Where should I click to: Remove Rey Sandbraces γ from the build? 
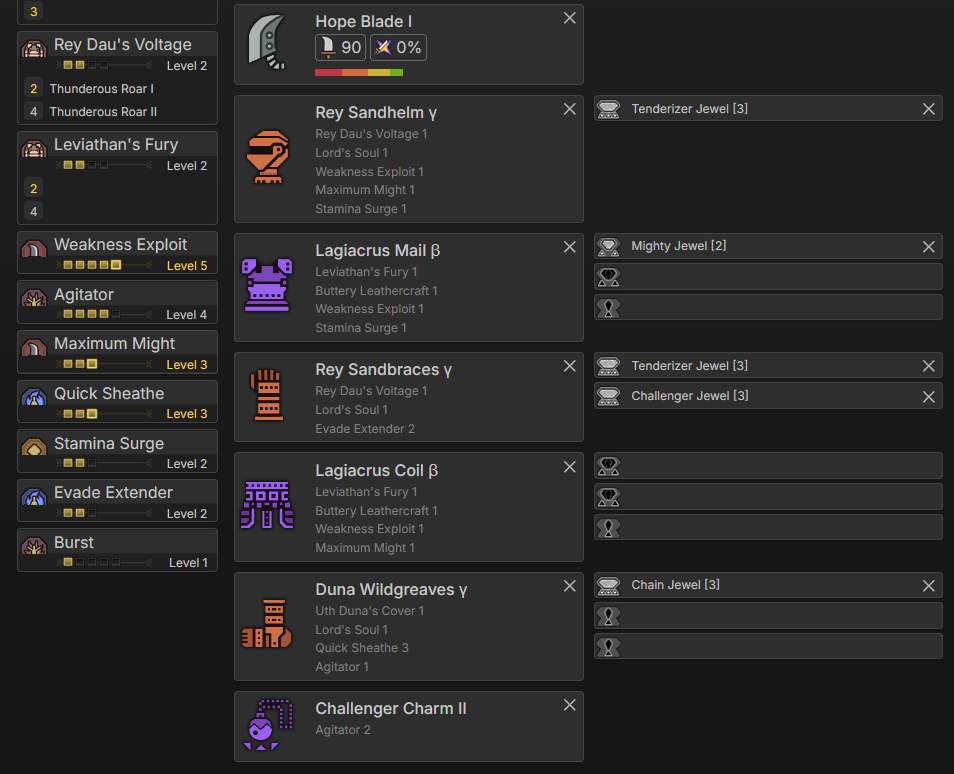[569, 366]
